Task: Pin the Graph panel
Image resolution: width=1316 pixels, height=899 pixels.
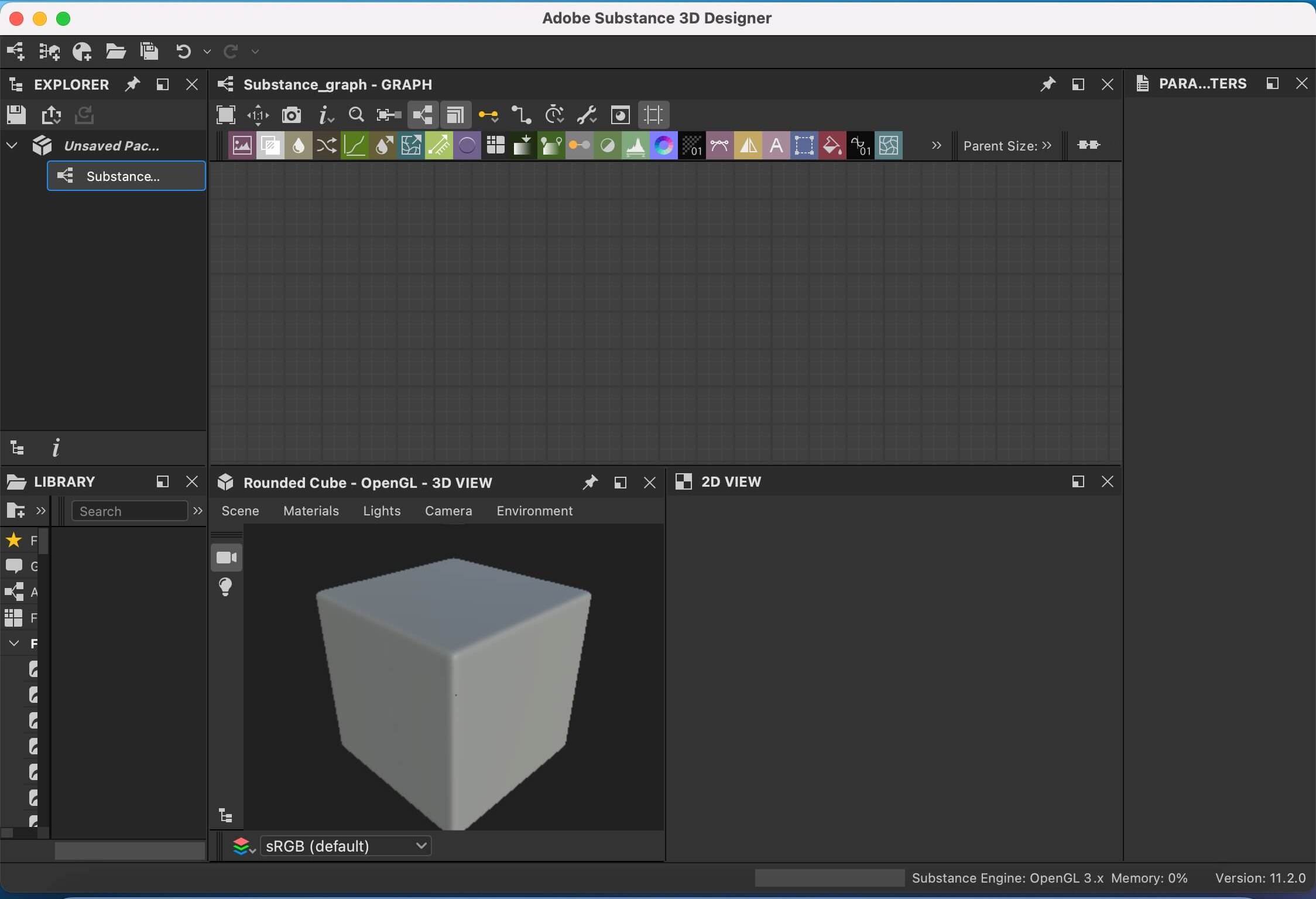Action: pos(1047,84)
